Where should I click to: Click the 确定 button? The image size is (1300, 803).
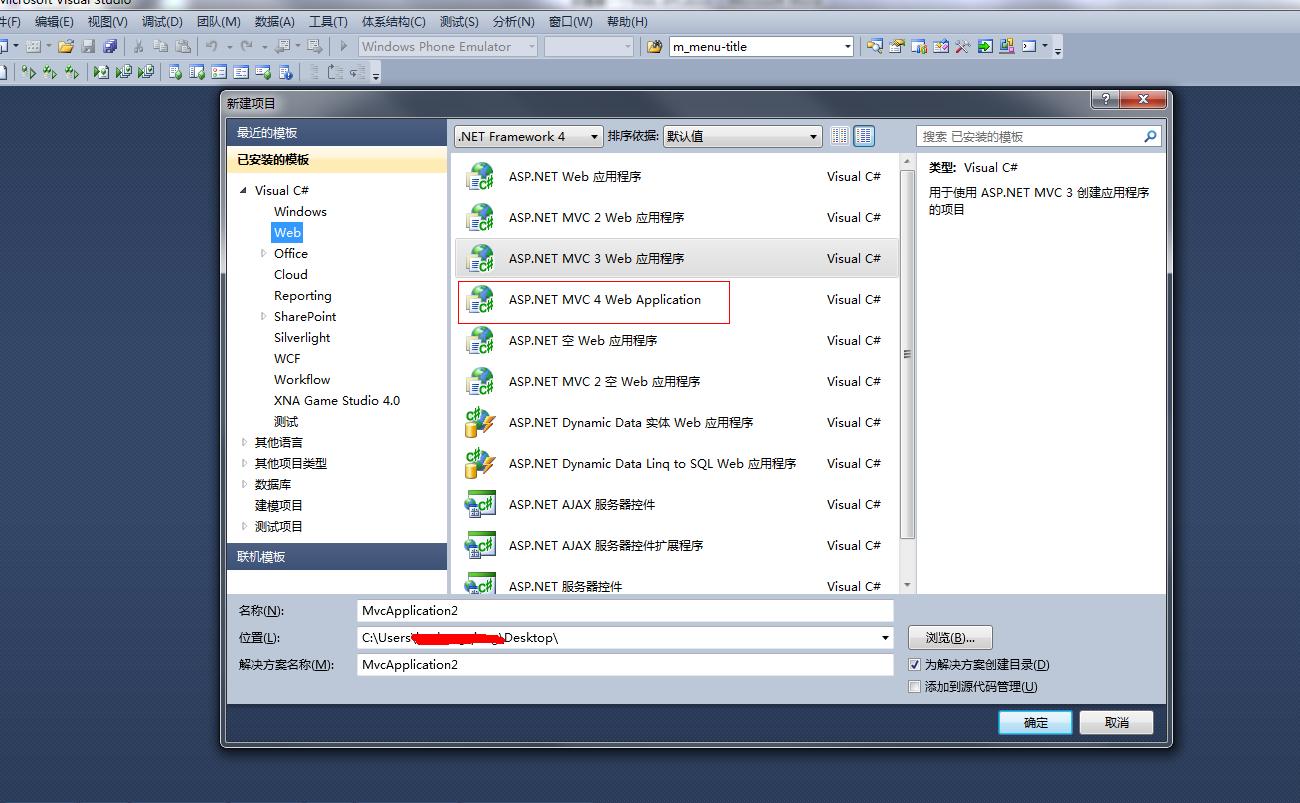pyautogui.click(x=1035, y=723)
